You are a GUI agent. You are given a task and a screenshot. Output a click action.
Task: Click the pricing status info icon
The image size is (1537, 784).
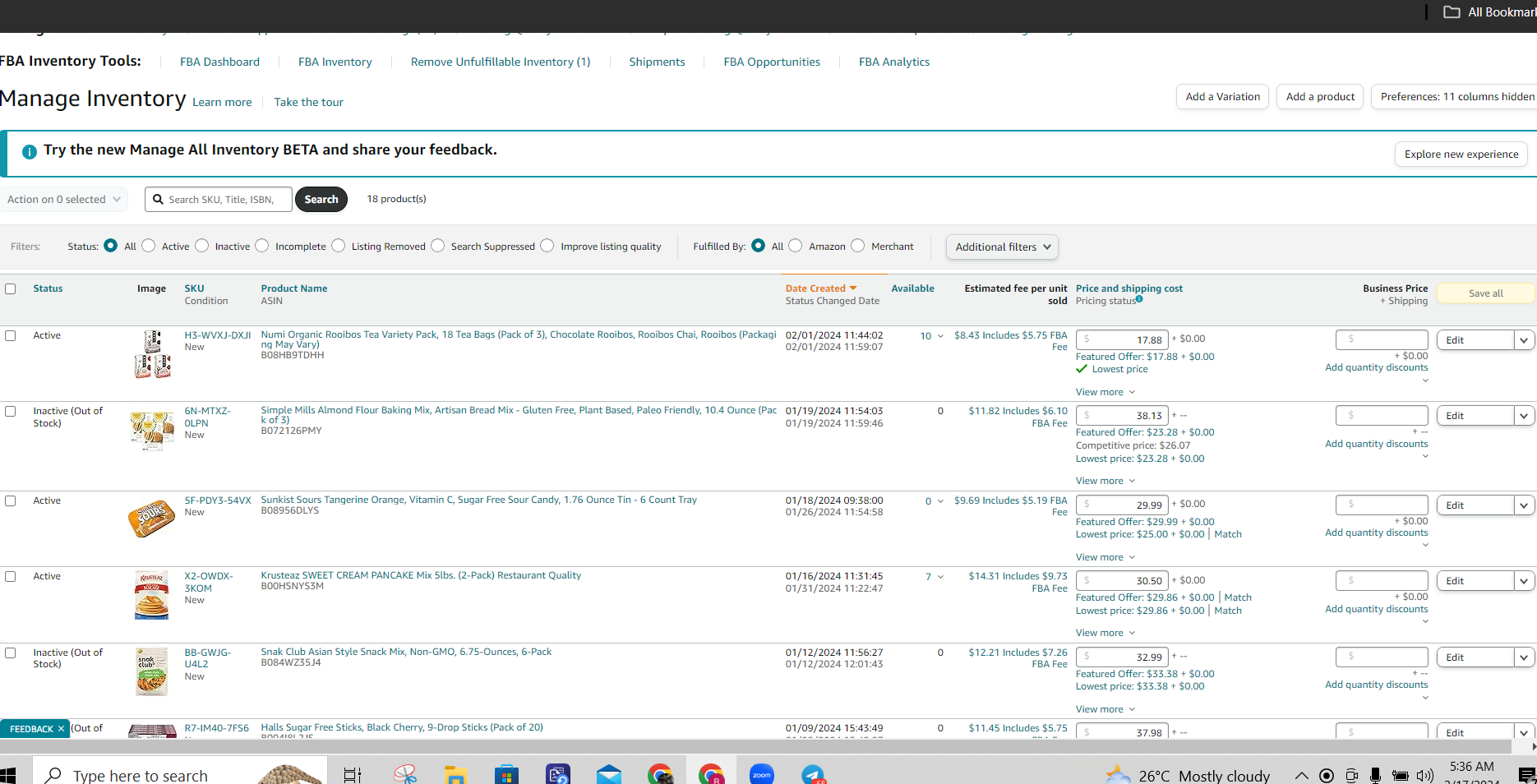pos(1139,299)
